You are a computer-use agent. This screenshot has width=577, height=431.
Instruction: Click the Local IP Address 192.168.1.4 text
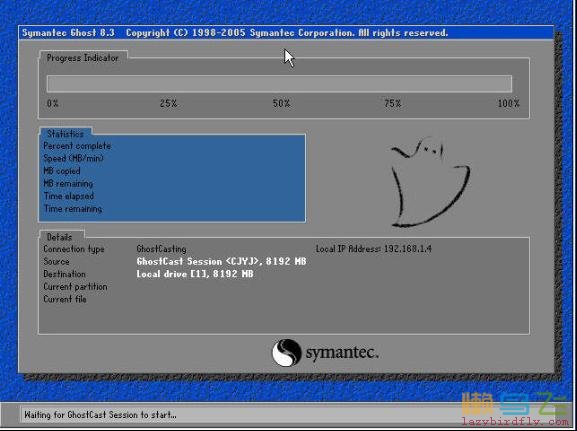tap(374, 249)
